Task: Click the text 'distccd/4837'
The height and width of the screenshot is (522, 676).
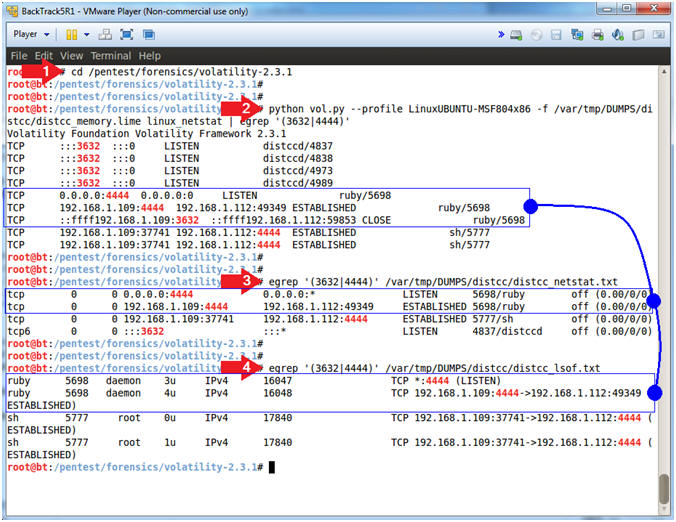Action: tap(298, 146)
